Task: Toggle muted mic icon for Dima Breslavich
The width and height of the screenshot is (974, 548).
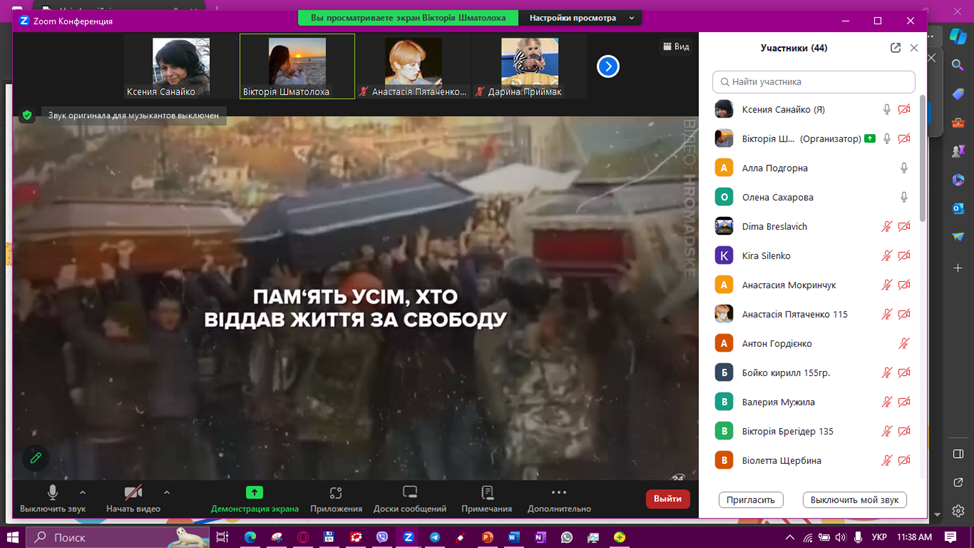Action: tap(886, 226)
